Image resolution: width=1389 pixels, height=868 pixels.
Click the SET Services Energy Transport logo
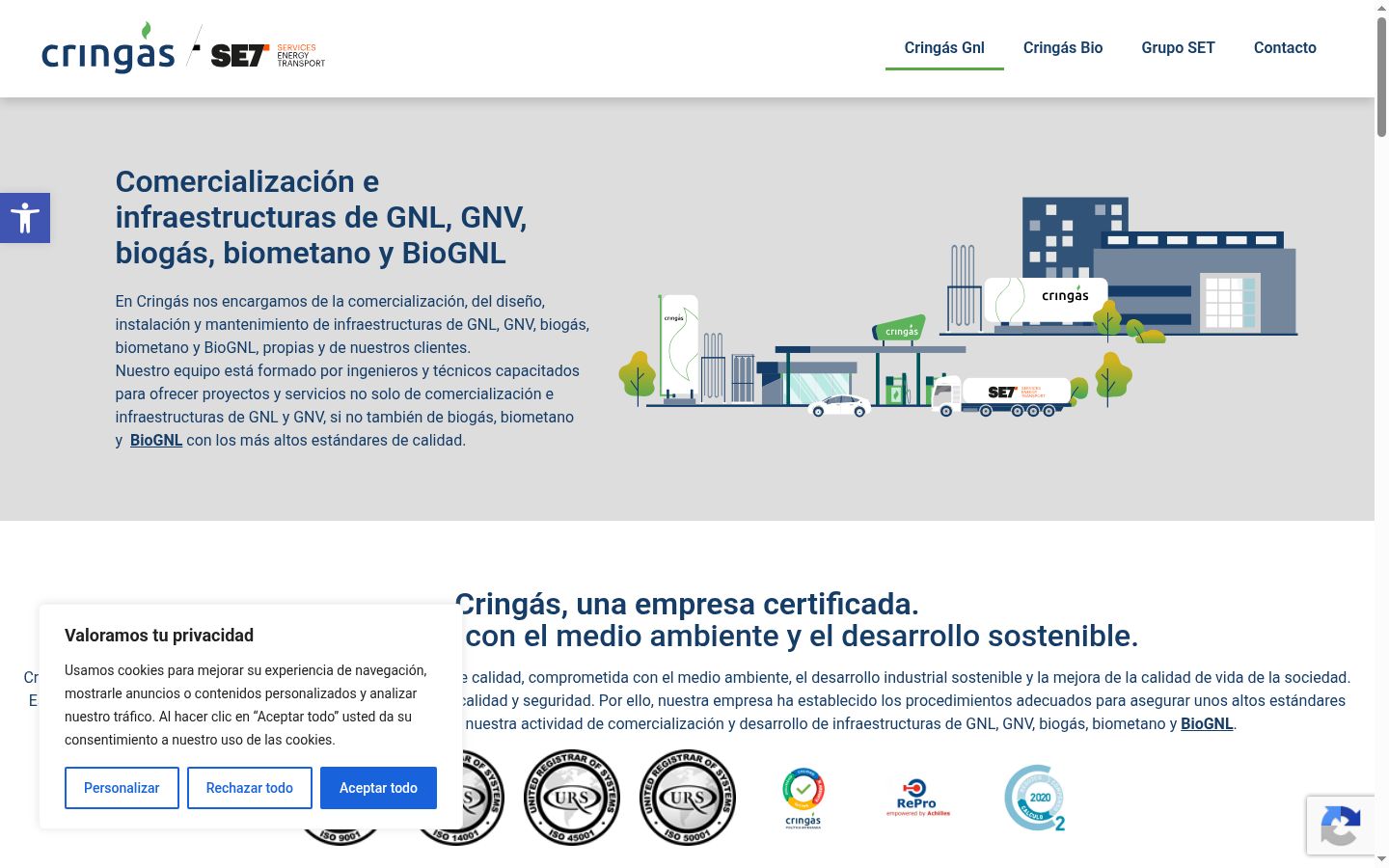coord(267,55)
